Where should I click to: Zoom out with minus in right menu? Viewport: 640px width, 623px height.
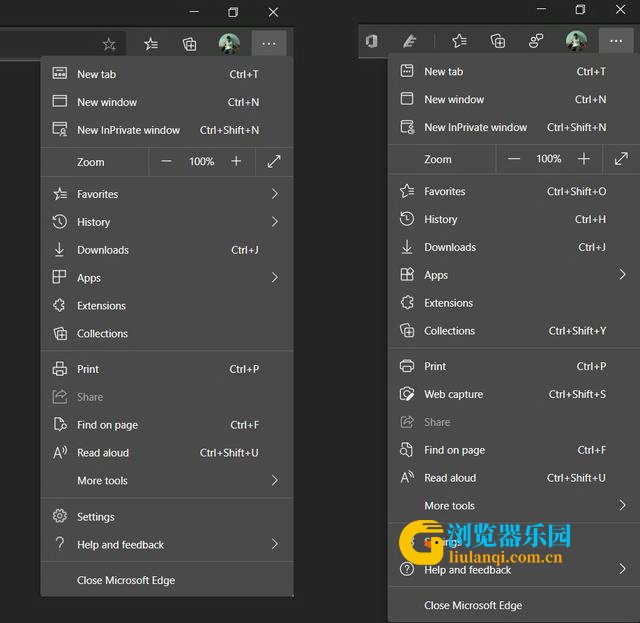[x=514, y=159]
